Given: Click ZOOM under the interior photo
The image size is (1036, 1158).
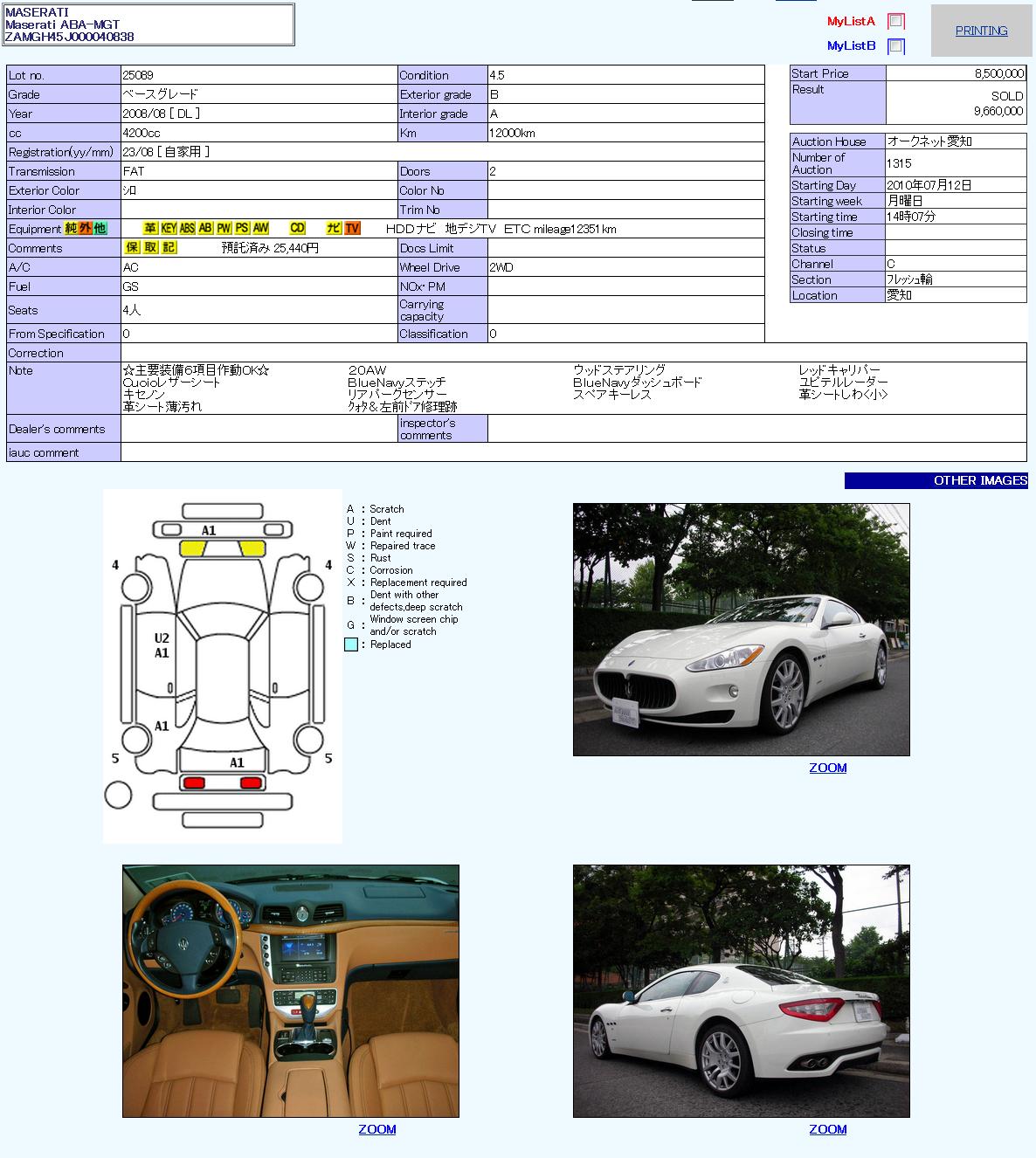Looking at the screenshot, I should pos(377,1129).
